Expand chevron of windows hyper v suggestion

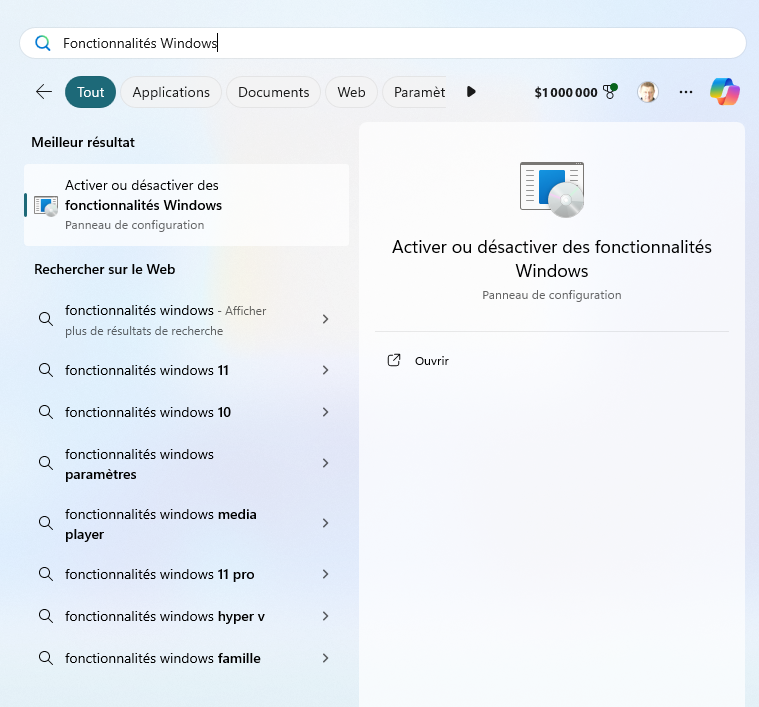(326, 616)
